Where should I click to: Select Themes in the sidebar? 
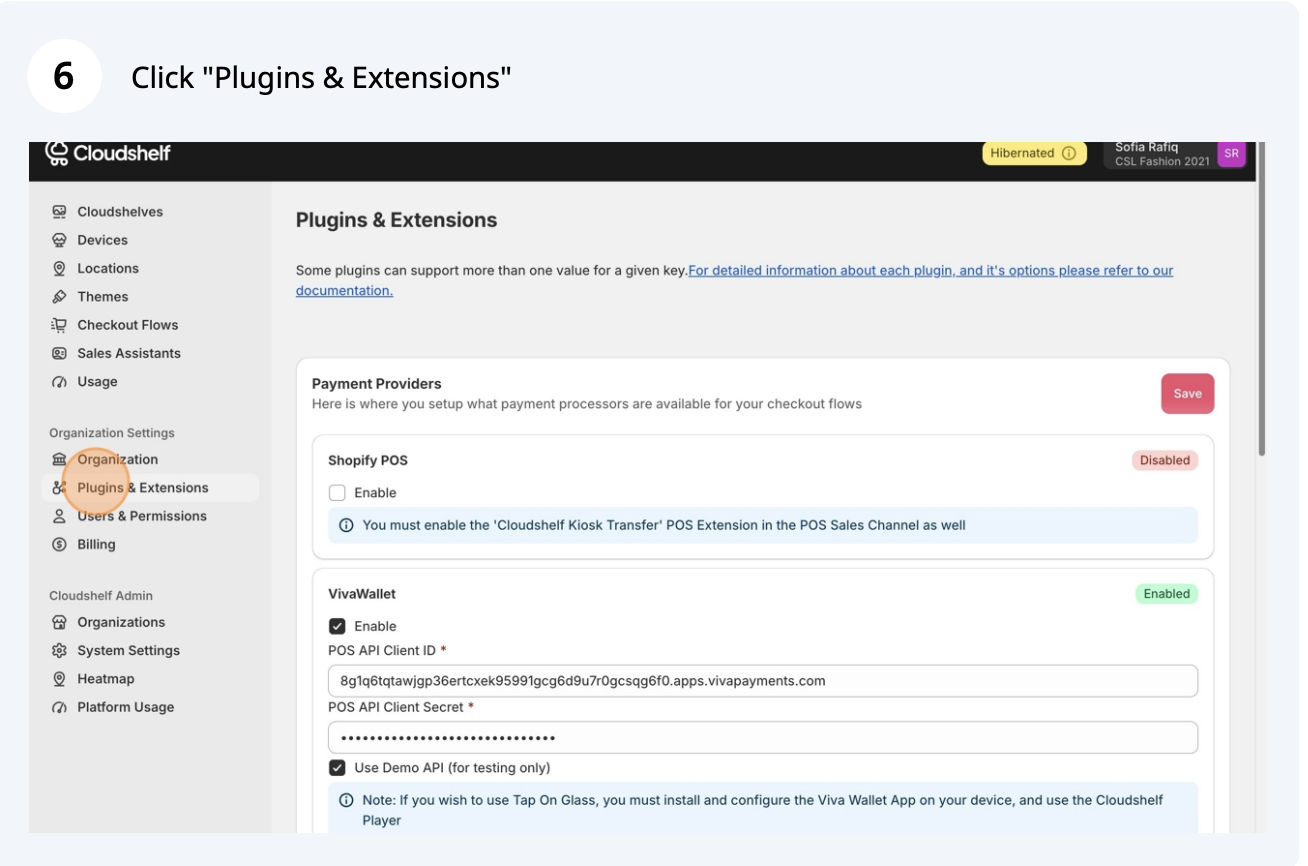102,297
